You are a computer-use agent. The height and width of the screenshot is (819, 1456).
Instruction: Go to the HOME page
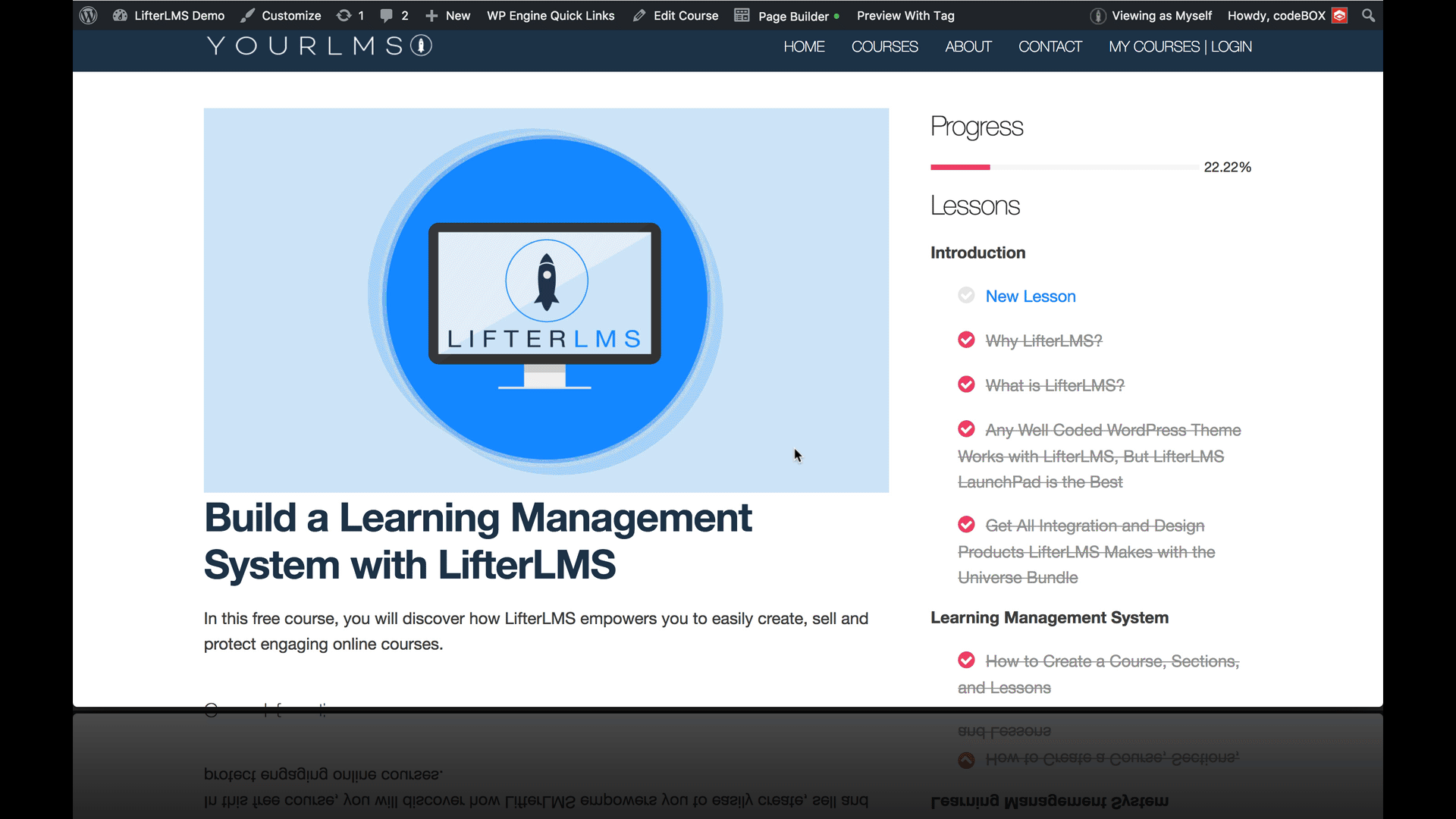pos(804,46)
